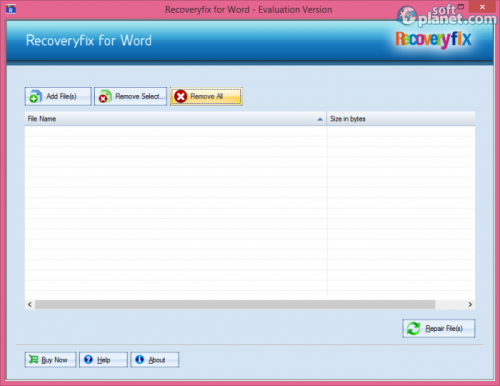Screen dimensions: 500x386
Task: Click the About button text
Action: tap(157, 360)
